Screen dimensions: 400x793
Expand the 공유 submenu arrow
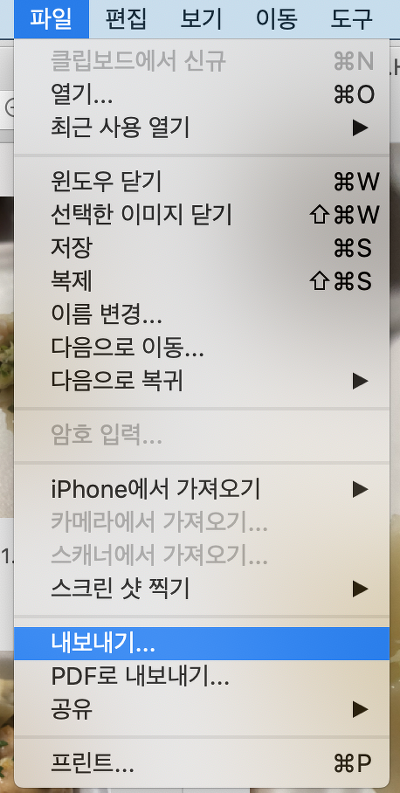(x=360, y=710)
